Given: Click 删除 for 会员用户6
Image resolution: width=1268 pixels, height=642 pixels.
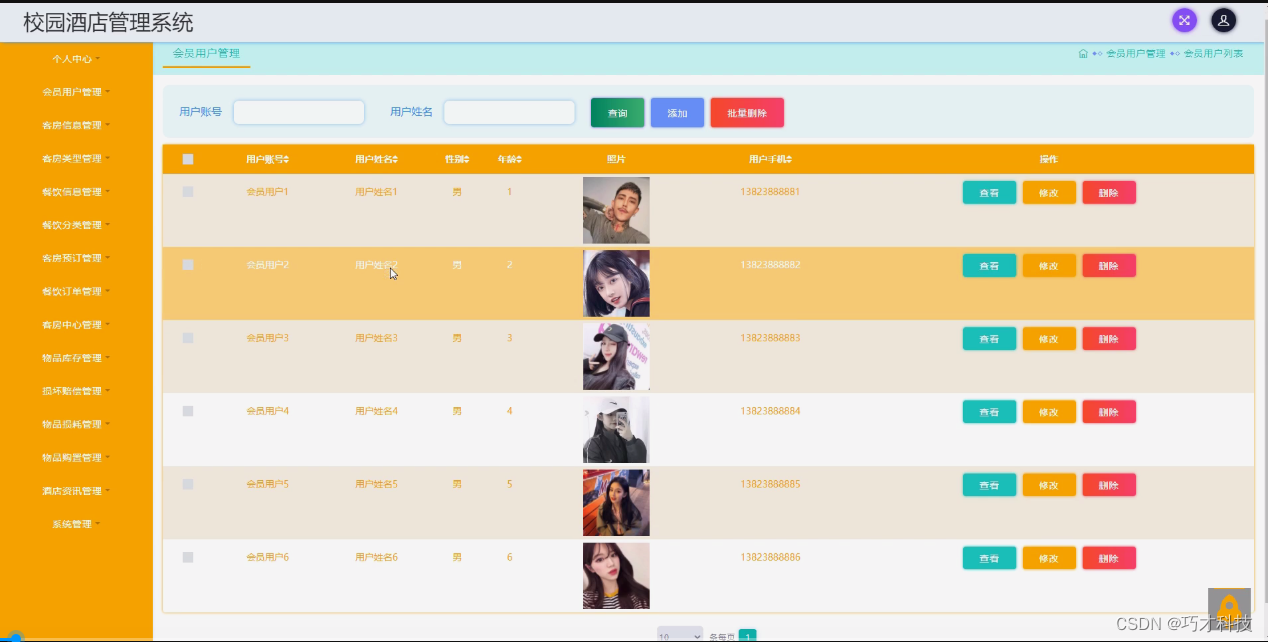Looking at the screenshot, I should (x=1109, y=558).
